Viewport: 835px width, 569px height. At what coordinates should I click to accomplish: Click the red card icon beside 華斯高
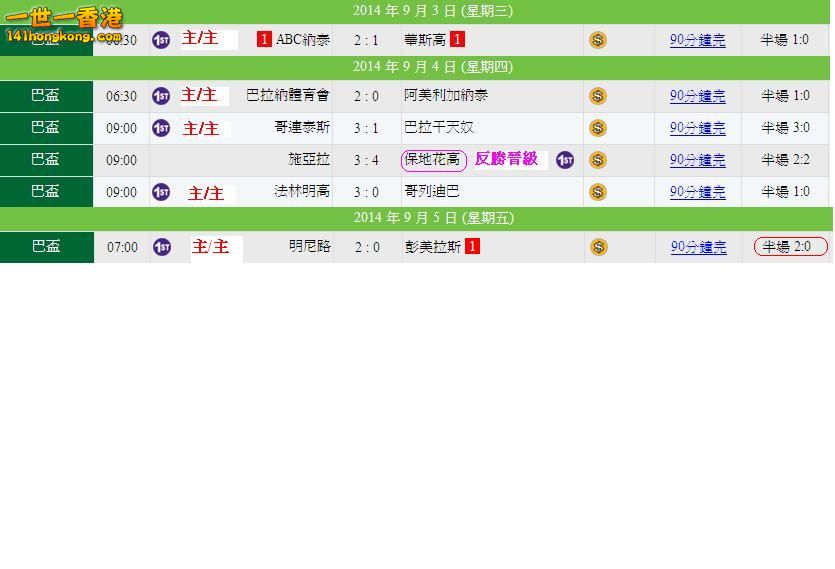[457, 39]
